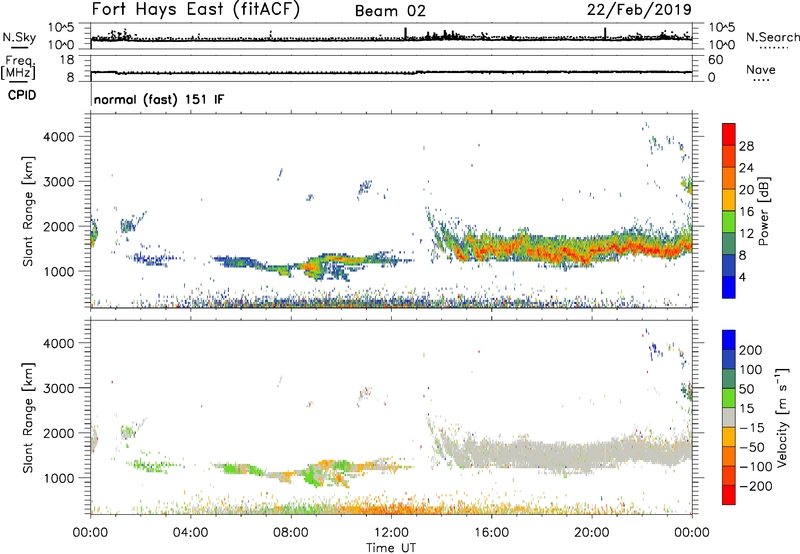Click the 'N.Sky' legend label
The image size is (800, 554).
[x=19, y=37]
